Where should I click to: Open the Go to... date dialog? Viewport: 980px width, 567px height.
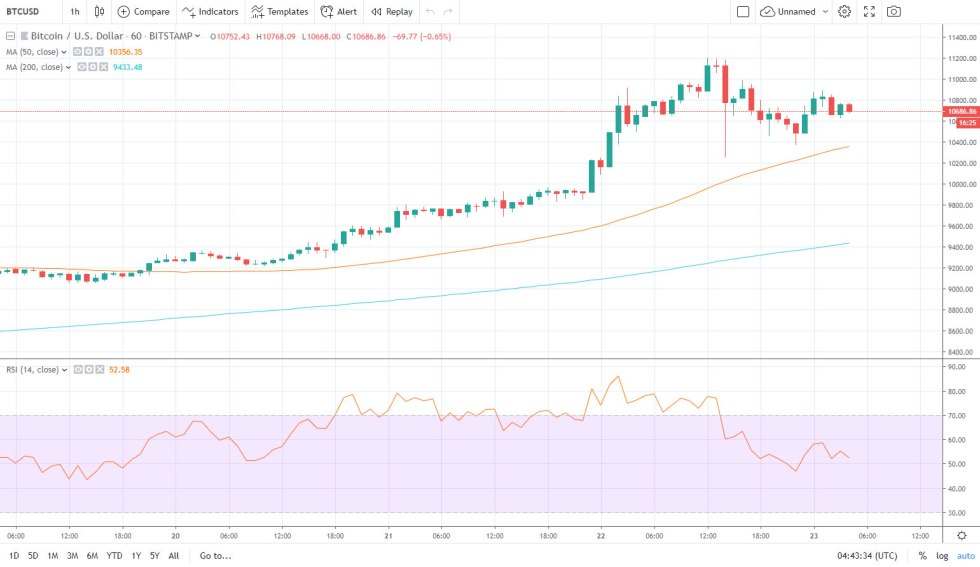[216, 555]
